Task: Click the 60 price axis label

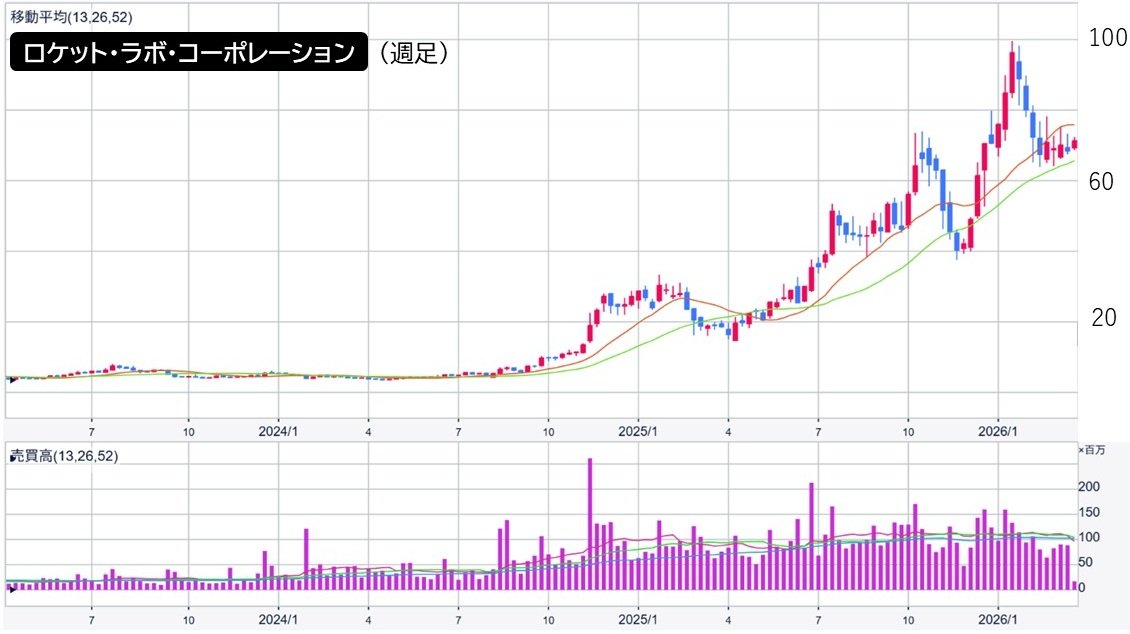Action: point(1103,181)
